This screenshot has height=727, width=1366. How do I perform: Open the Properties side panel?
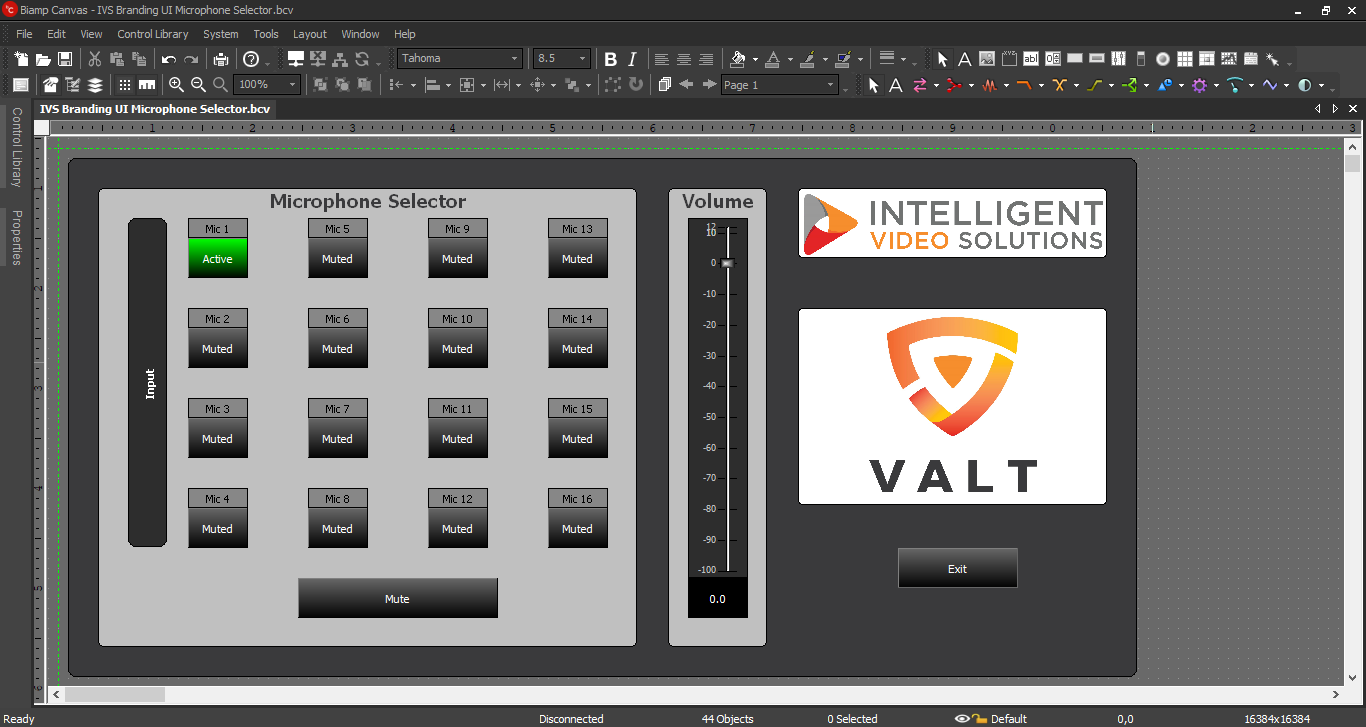[x=16, y=238]
